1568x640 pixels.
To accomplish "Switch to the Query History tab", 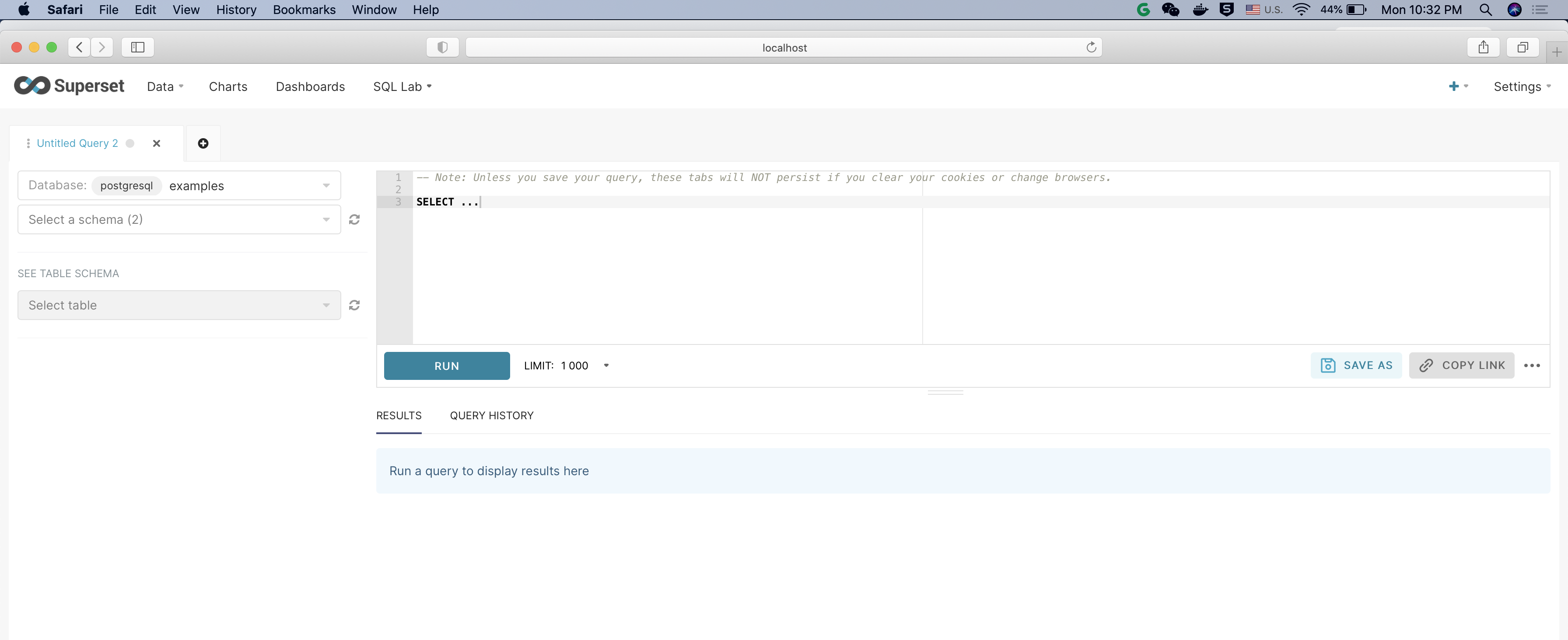I will pos(491,415).
